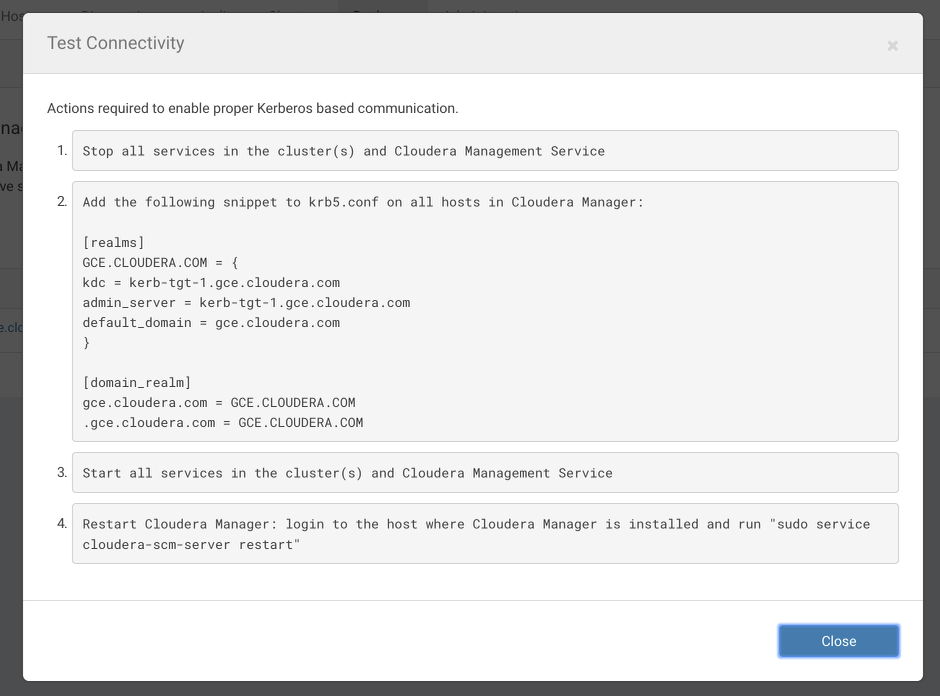Click the [realms] section header line
The width and height of the screenshot is (940, 696).
[114, 242]
